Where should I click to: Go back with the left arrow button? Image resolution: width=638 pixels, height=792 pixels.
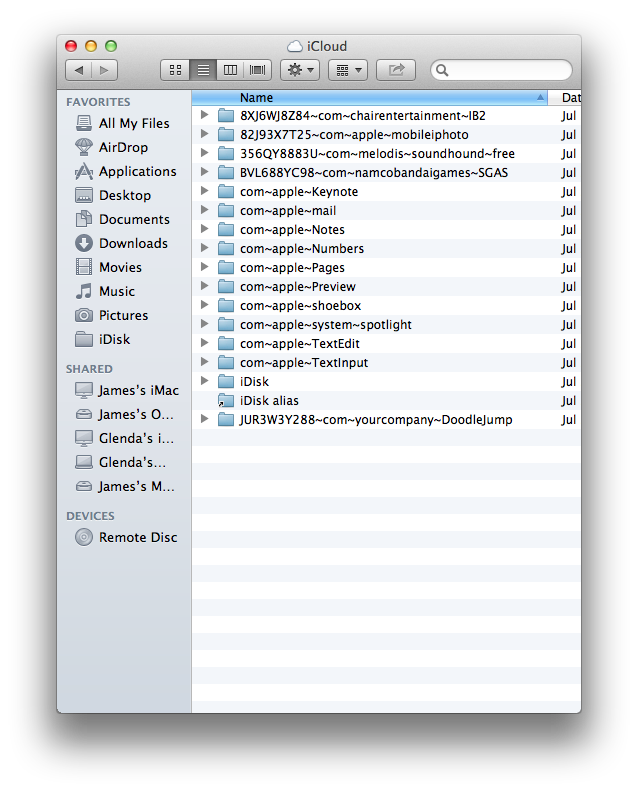point(79,70)
